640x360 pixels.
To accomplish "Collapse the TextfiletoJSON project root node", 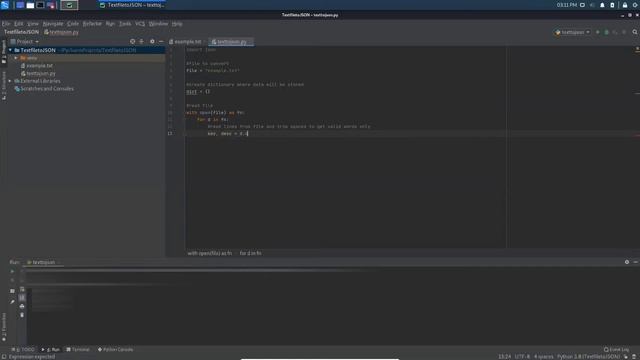I will click(10, 50).
